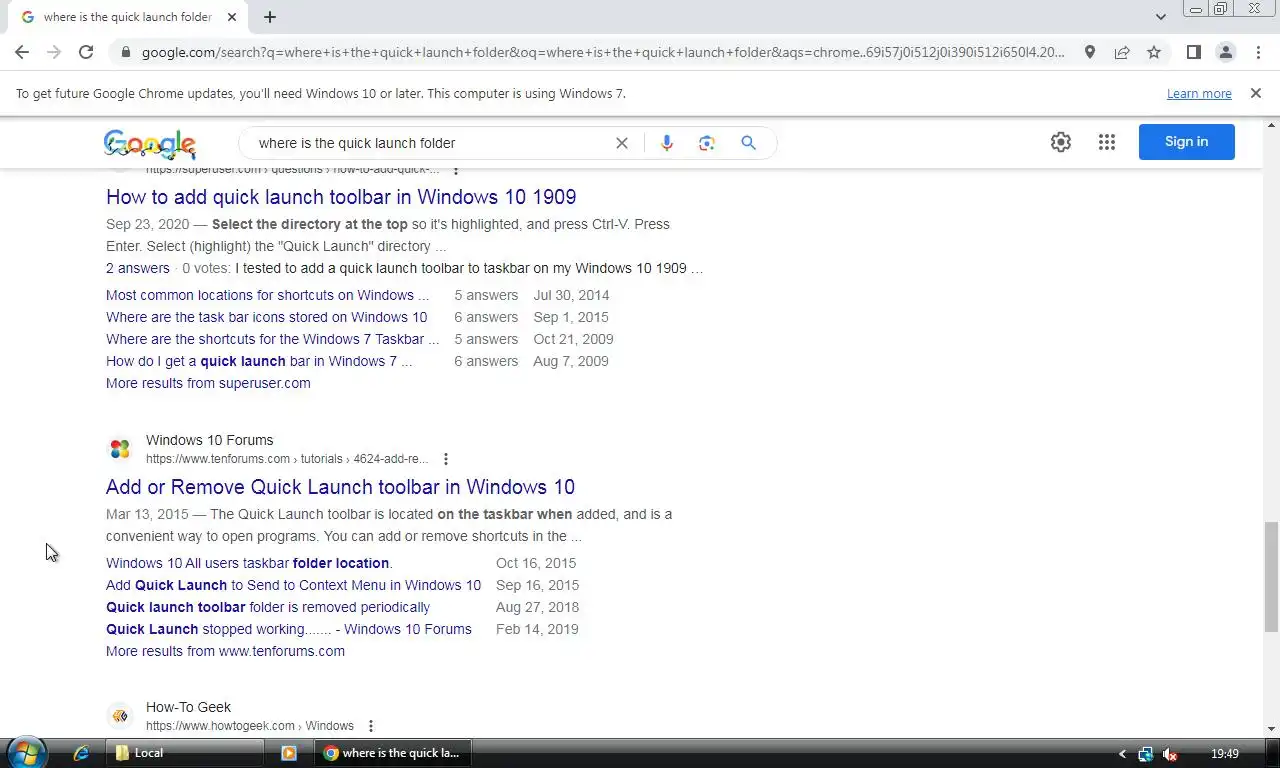The width and height of the screenshot is (1280, 768).
Task: Bookmark this page with star icon
Action: tap(1154, 52)
